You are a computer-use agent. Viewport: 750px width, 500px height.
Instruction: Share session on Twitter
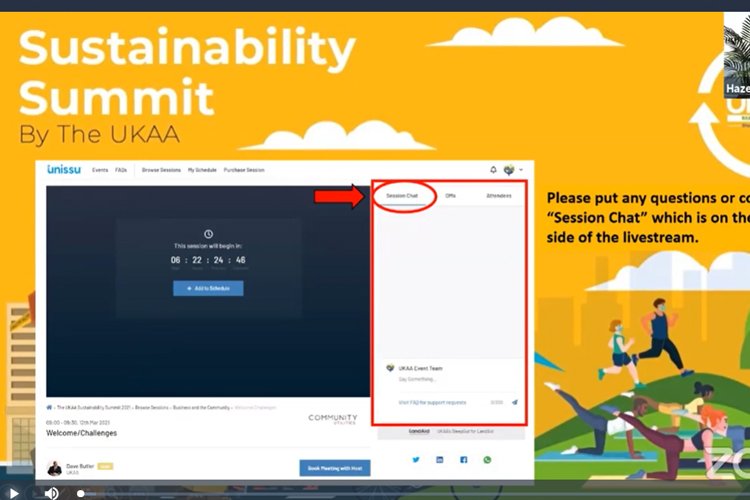[416, 460]
